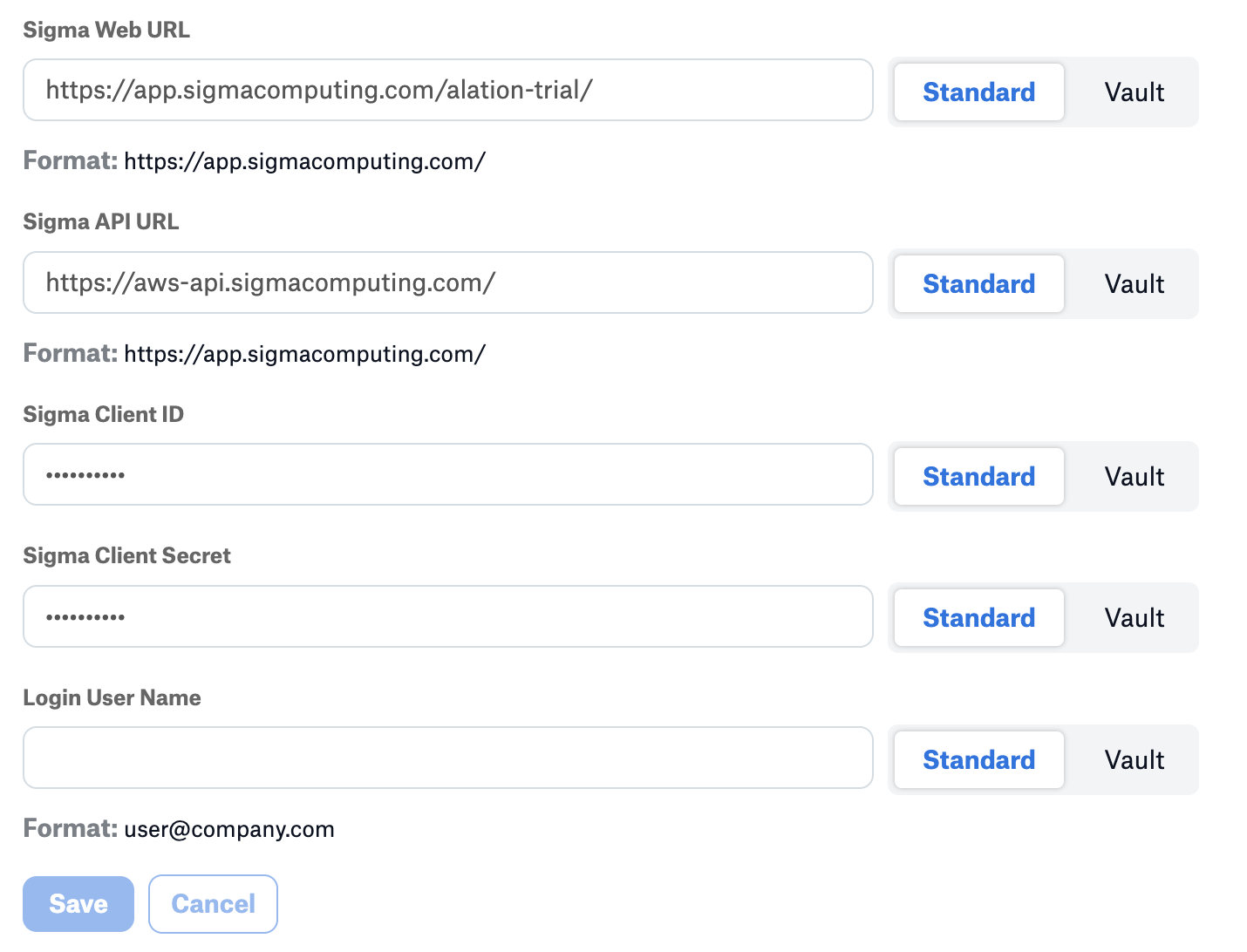
Task: Switch Sigma Client Secret to Vault
Action: pos(1134,617)
